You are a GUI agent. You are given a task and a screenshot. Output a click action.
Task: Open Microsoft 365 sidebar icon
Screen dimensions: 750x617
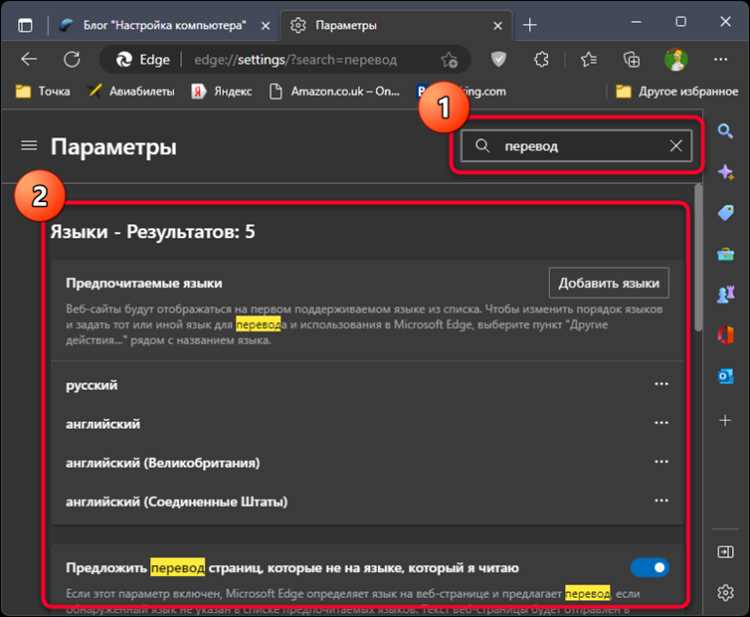(725, 335)
